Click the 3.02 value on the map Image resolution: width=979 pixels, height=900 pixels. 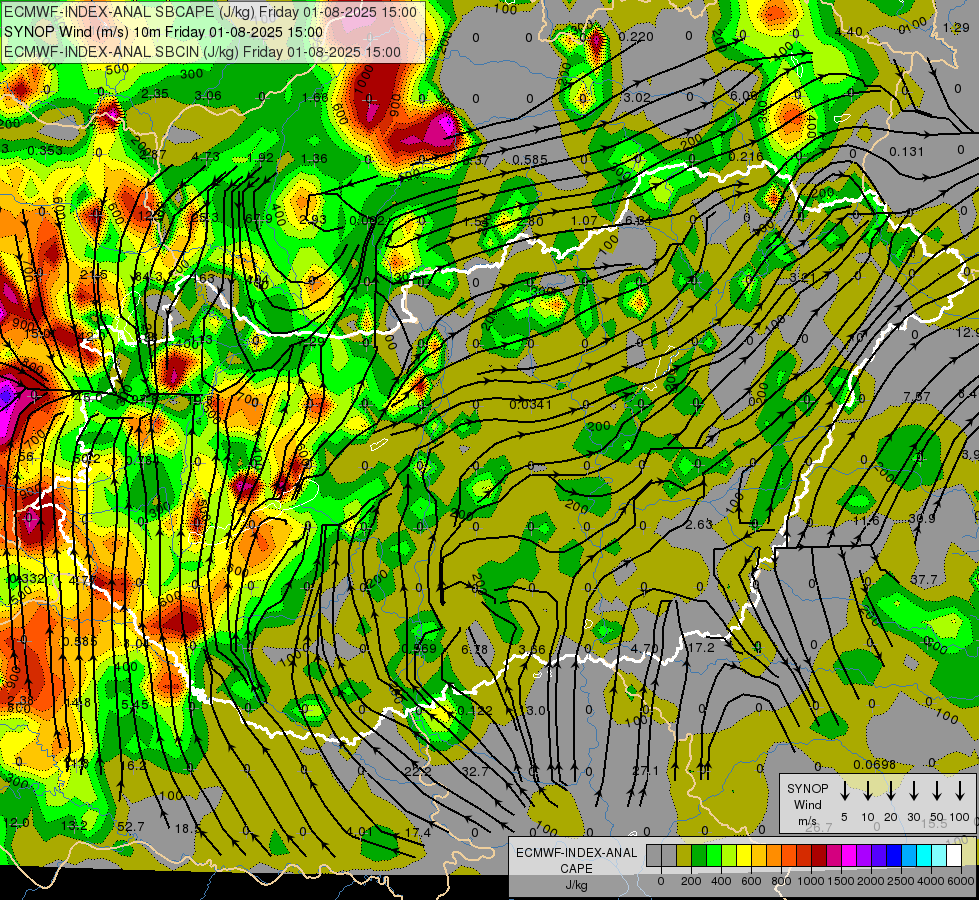(637, 97)
